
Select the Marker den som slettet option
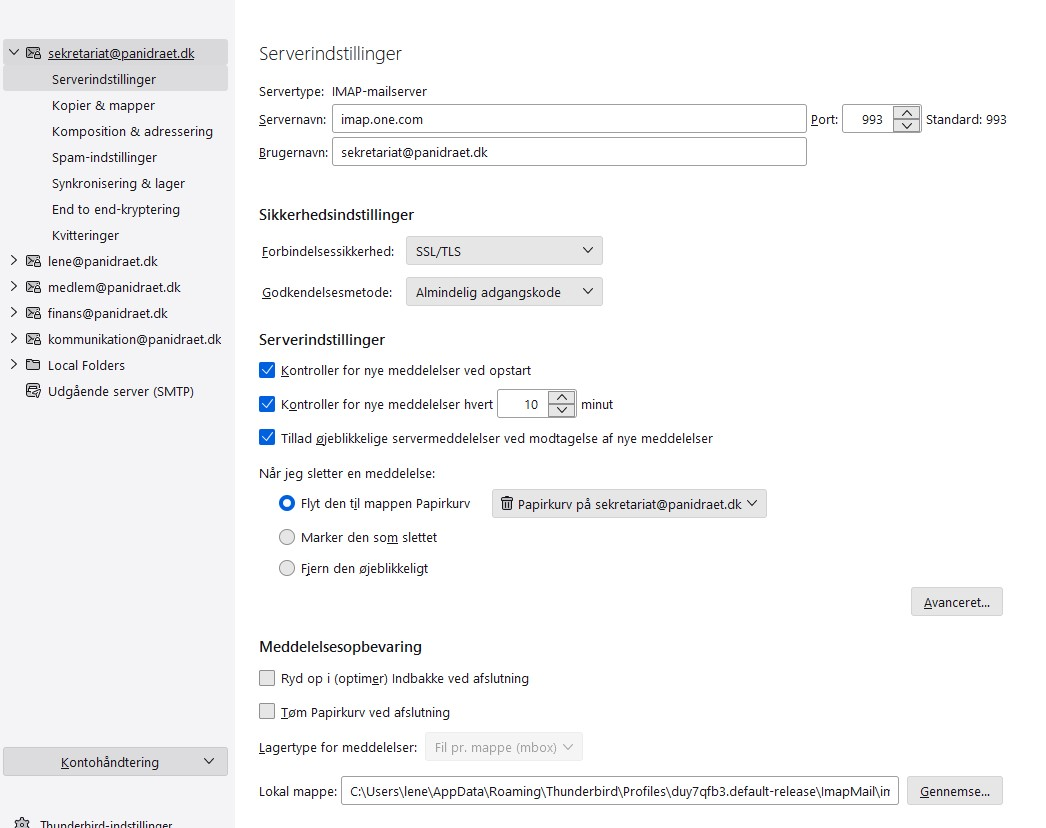click(x=287, y=537)
